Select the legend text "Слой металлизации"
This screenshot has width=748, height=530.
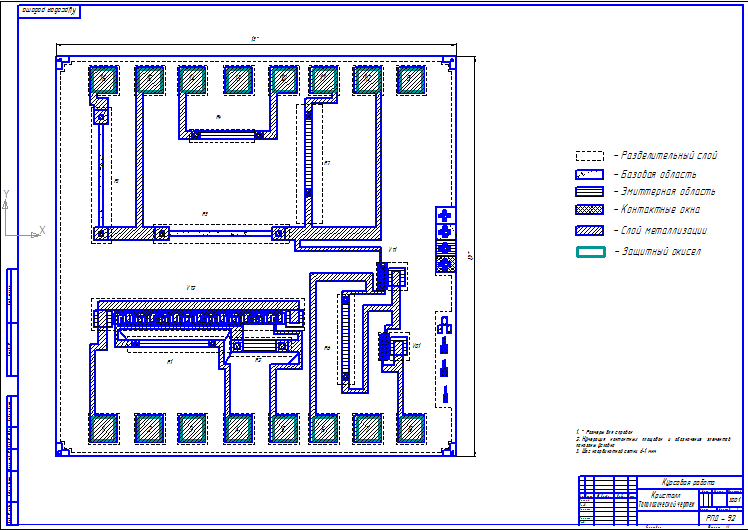click(664, 230)
